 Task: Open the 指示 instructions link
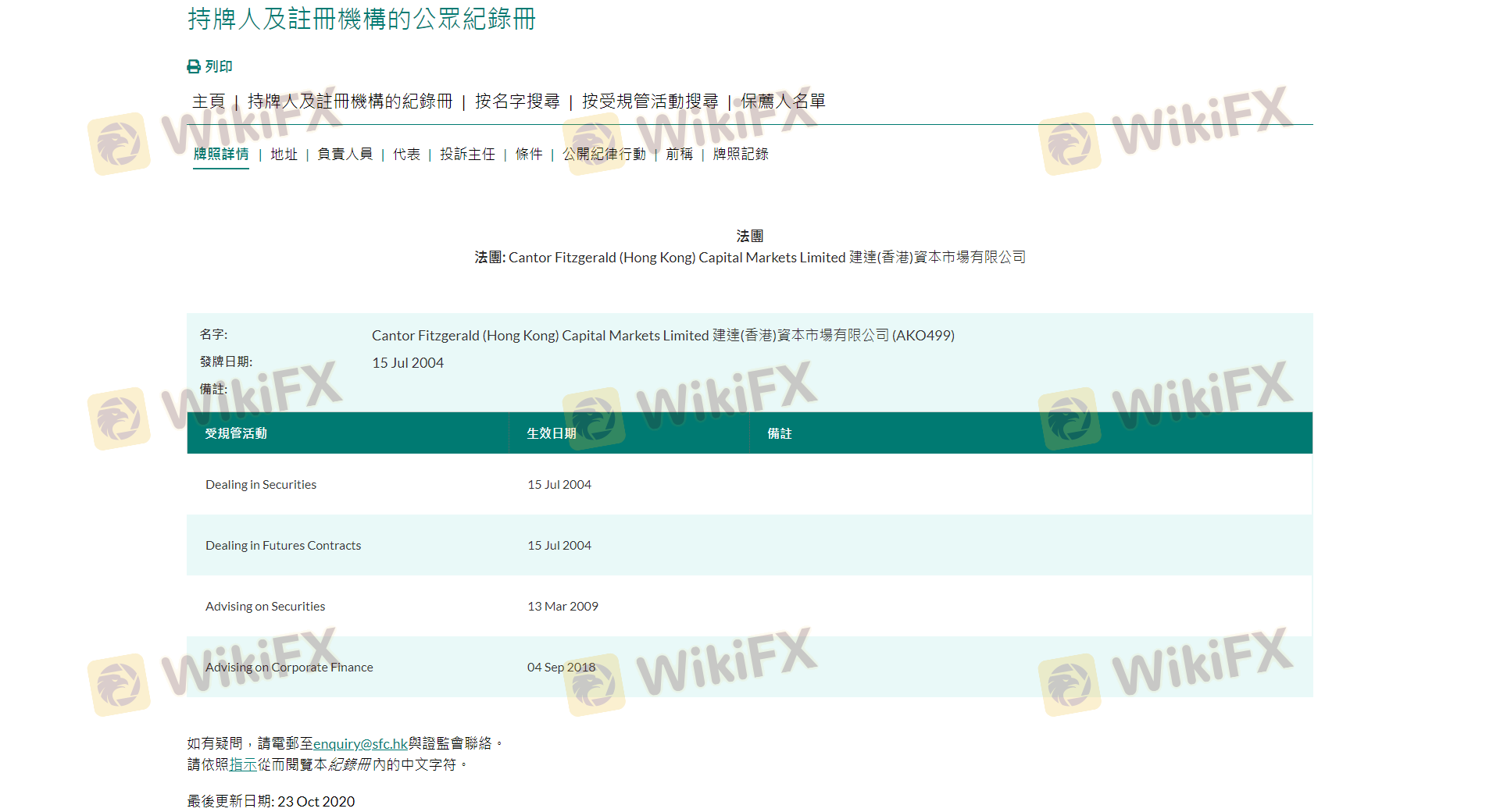(x=243, y=765)
